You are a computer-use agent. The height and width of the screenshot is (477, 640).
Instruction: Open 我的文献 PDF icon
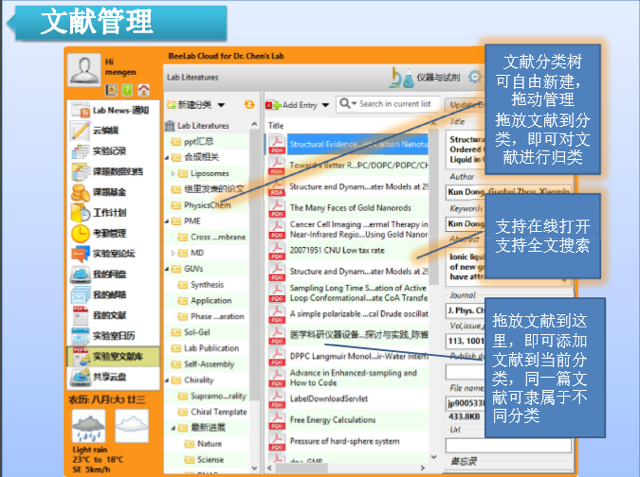[x=80, y=315]
